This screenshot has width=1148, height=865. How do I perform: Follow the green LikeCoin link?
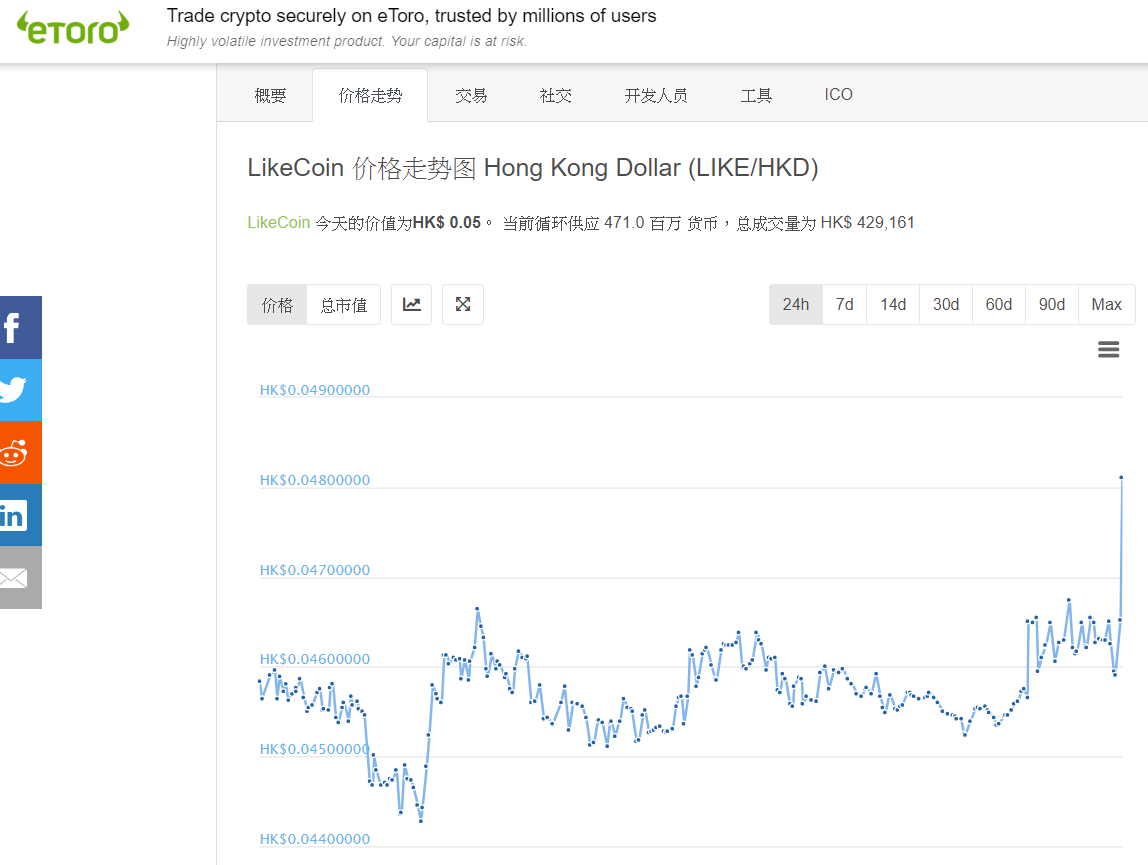click(279, 223)
